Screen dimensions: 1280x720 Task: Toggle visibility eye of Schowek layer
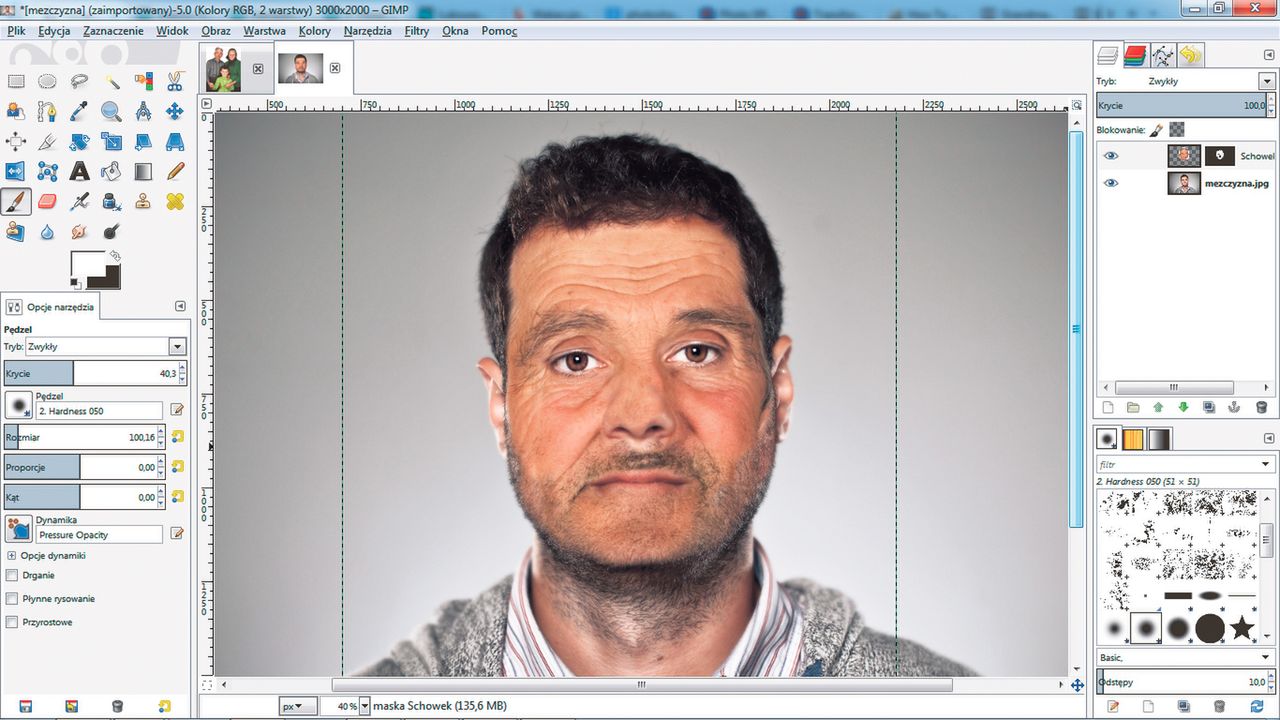point(1110,156)
